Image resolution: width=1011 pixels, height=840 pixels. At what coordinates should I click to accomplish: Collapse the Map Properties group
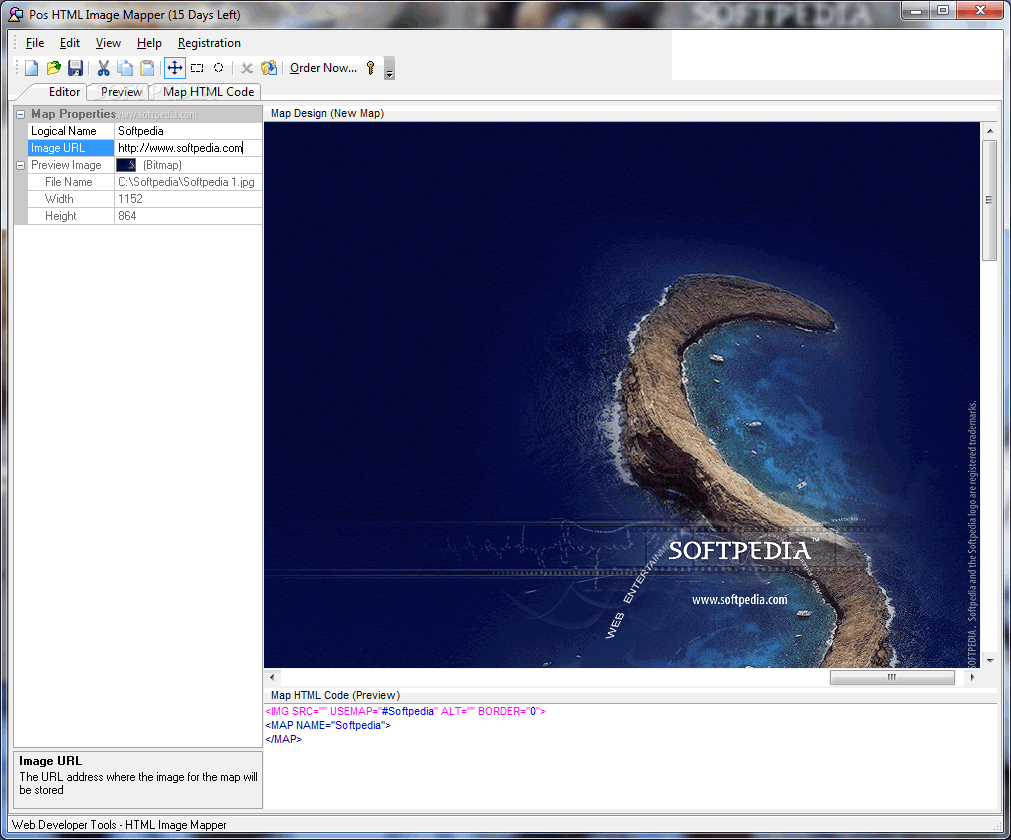(x=21, y=114)
